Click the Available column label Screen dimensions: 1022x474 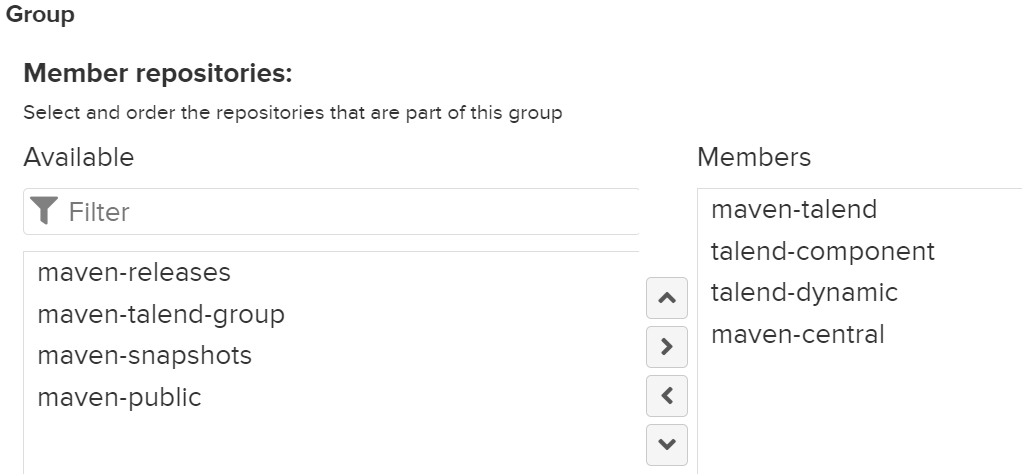coord(79,157)
